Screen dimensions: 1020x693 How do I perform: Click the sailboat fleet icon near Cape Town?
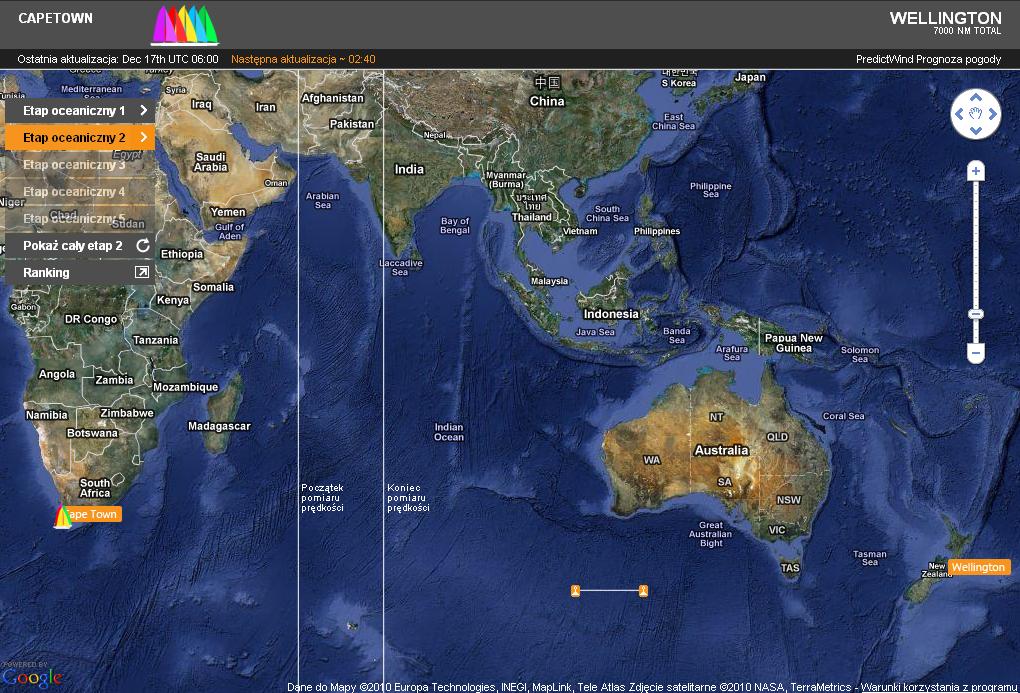coord(62,517)
